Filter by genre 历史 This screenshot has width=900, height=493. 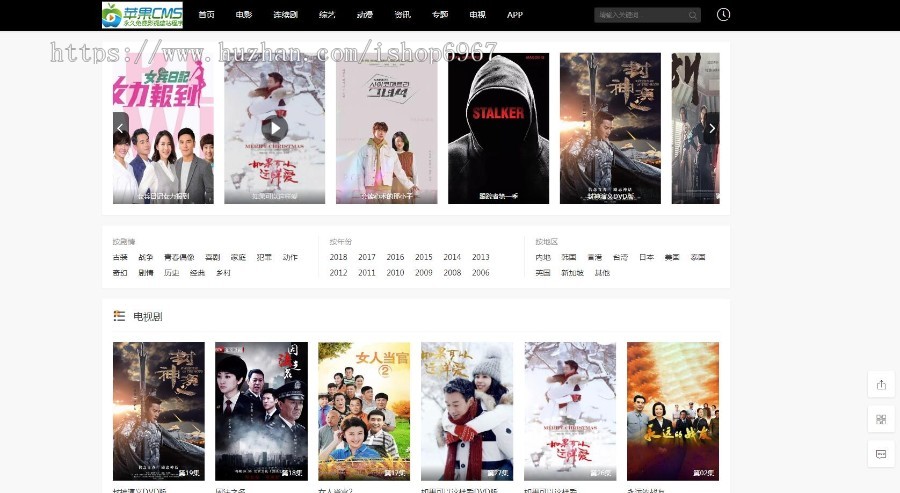(172, 273)
